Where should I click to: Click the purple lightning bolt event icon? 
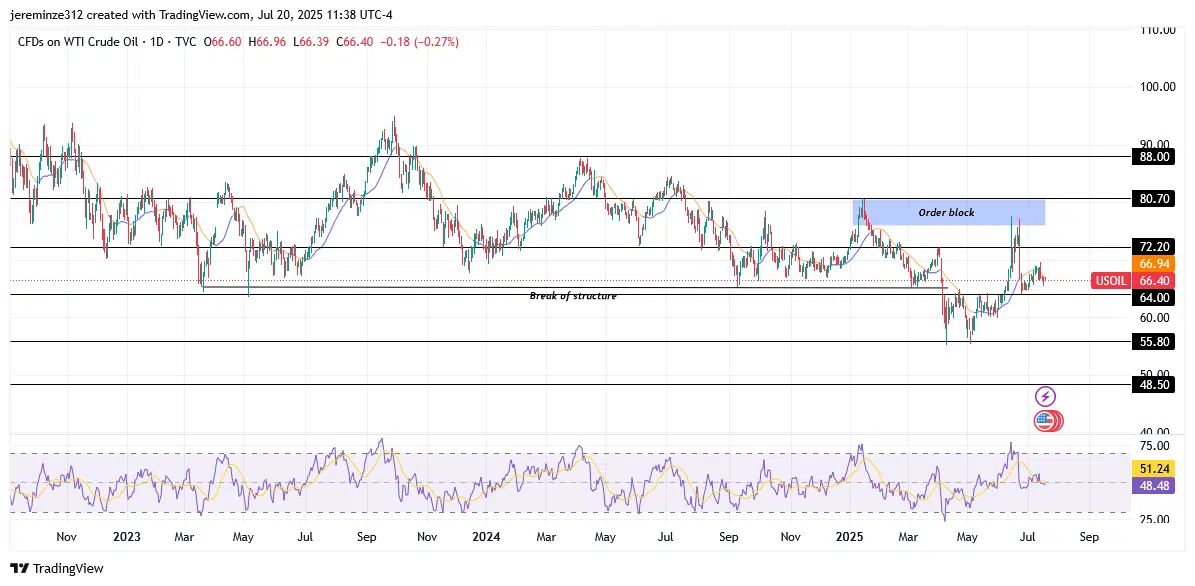(x=1045, y=397)
